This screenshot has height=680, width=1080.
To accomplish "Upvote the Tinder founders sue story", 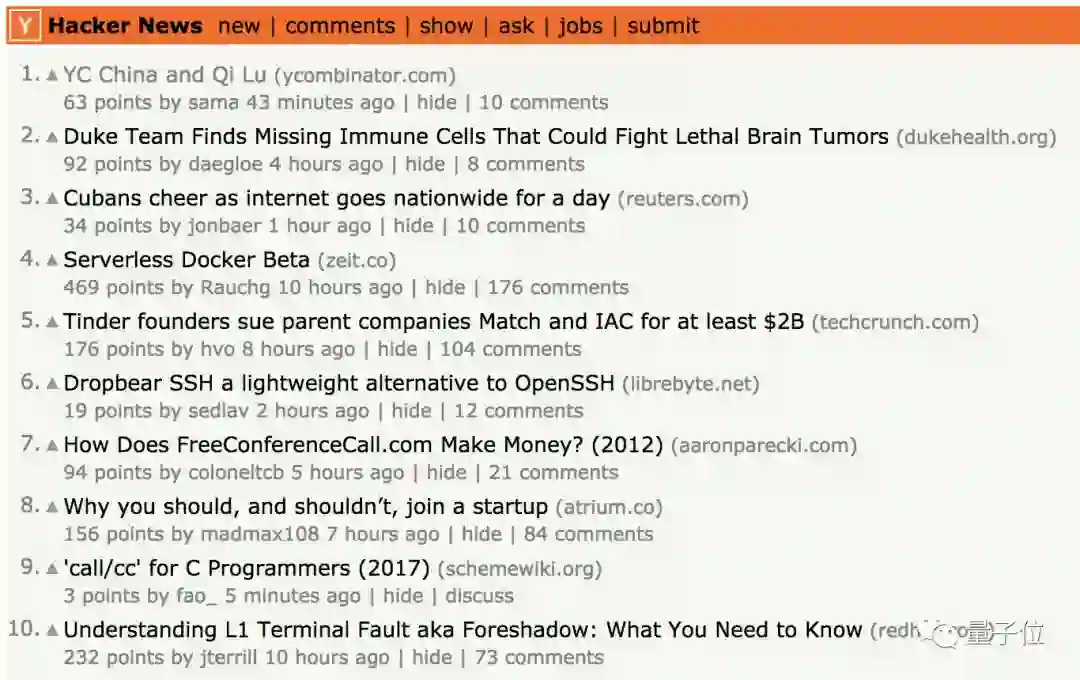I will click(52, 323).
